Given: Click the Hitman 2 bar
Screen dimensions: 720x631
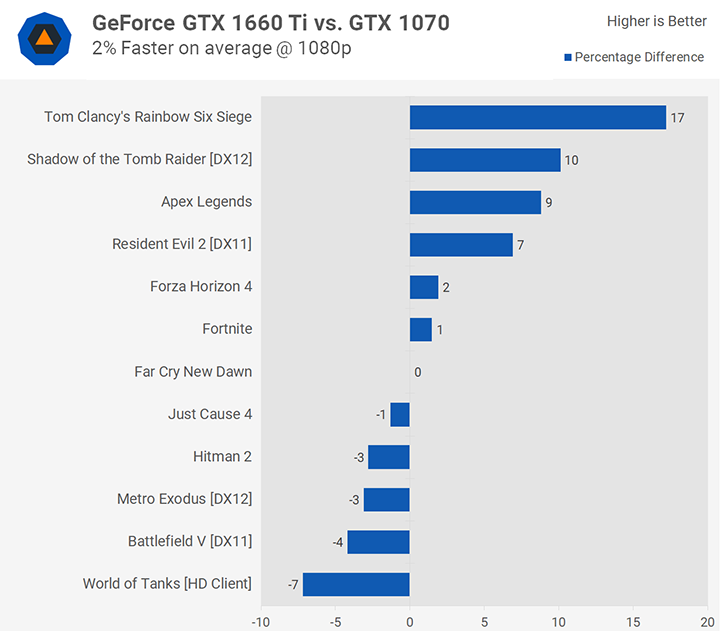Looking at the screenshot, I should click(389, 457).
